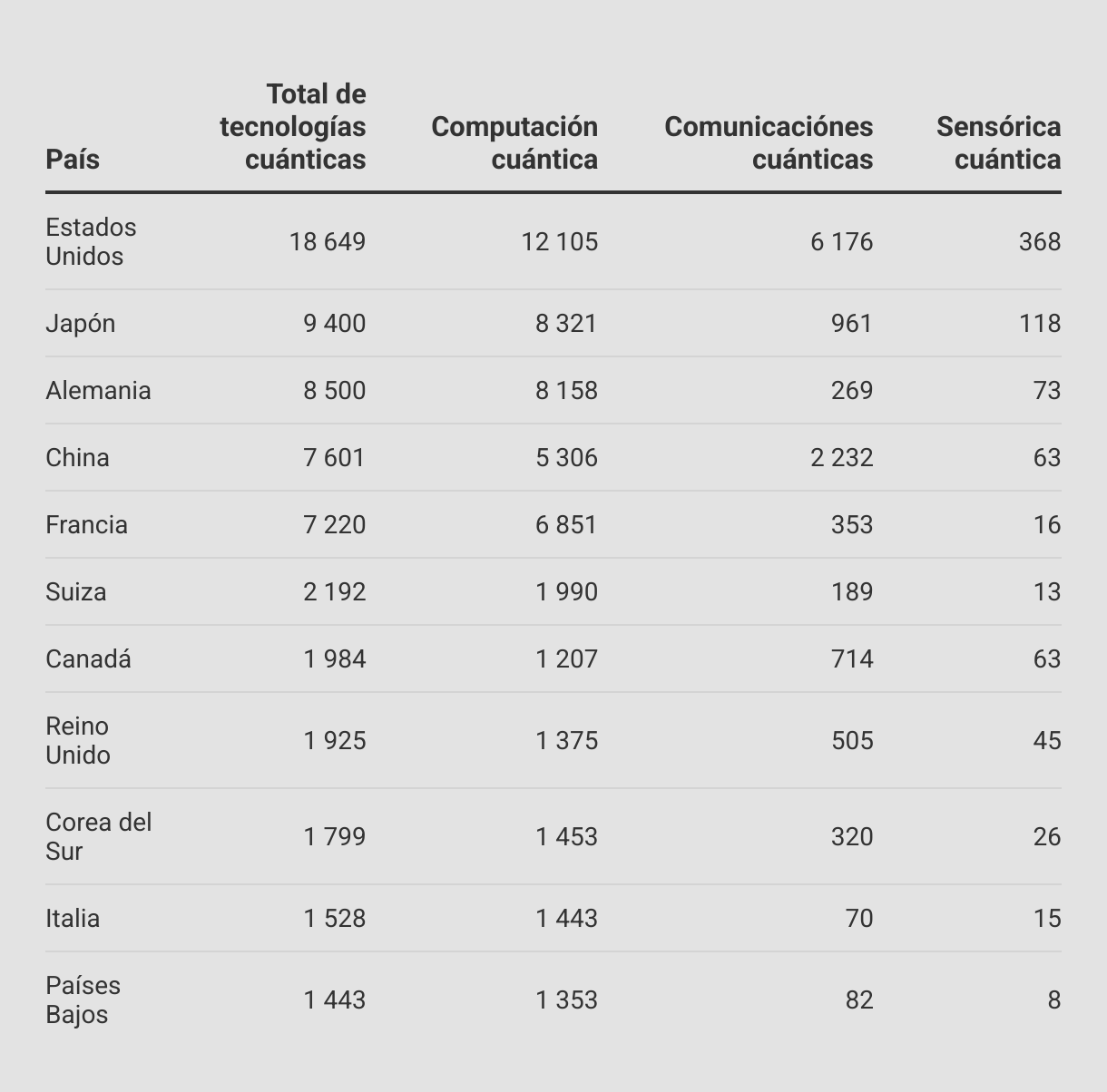Click the País column header
Image resolution: width=1107 pixels, height=1092 pixels.
[x=73, y=159]
